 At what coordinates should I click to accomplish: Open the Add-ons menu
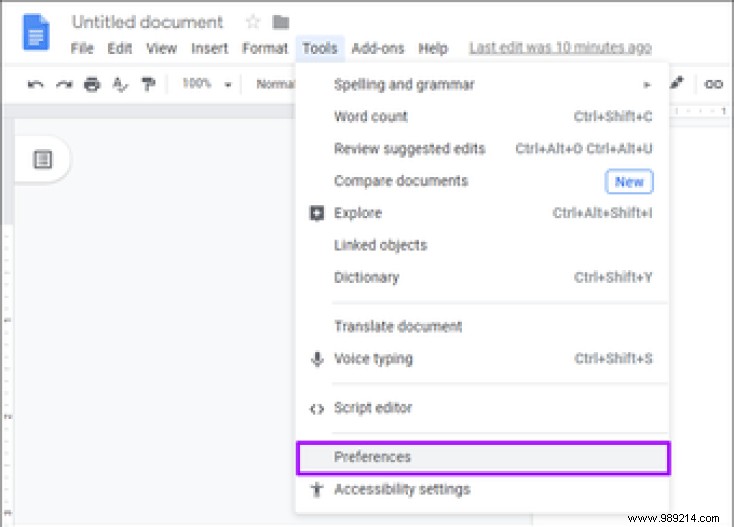coord(378,48)
